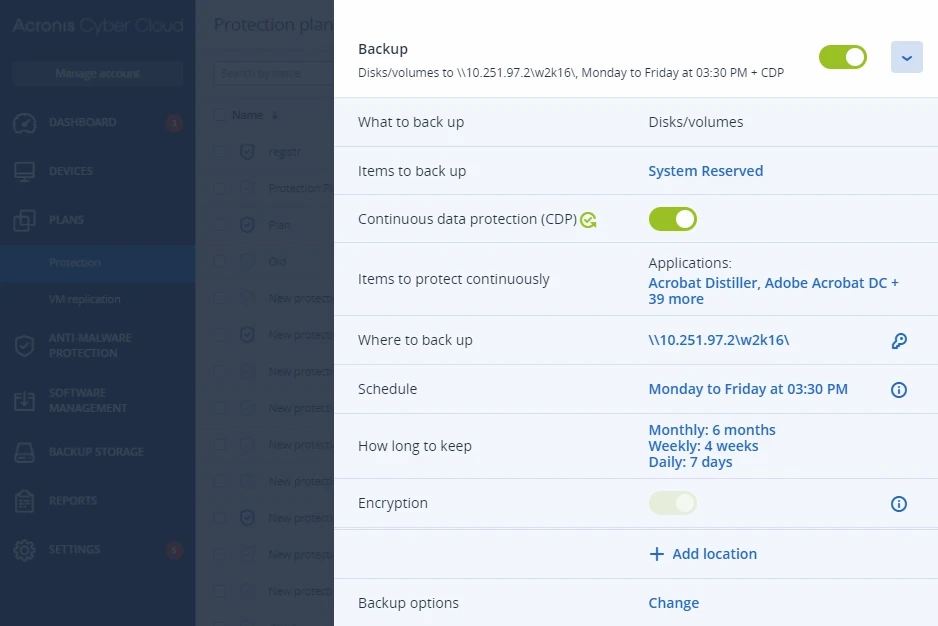Click the Encryption info icon
This screenshot has height=626, width=938.
899,504
